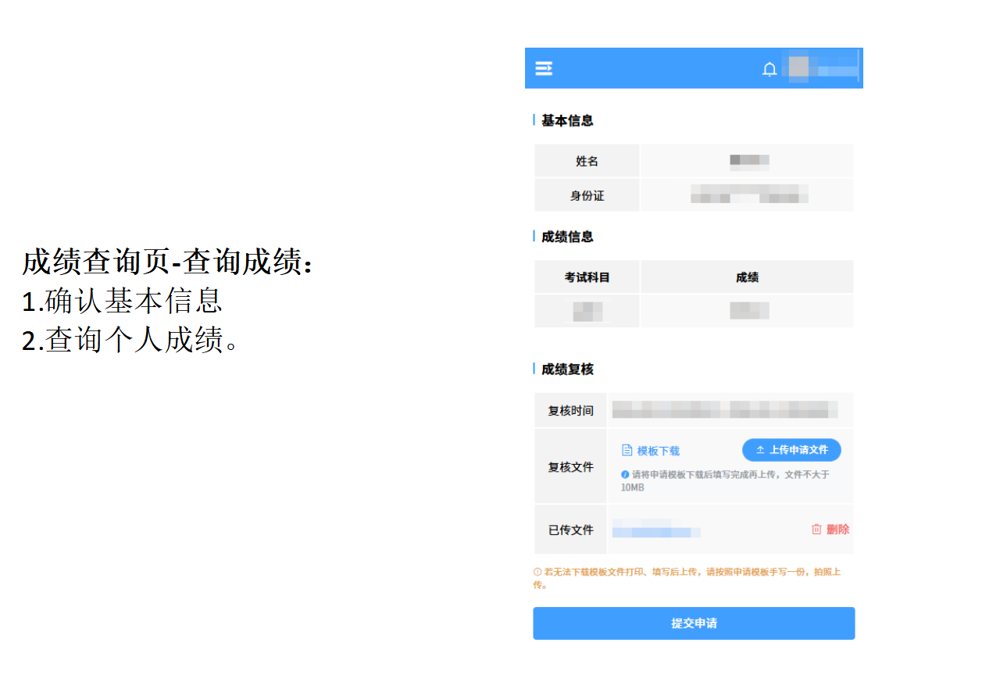Open the uploaded file link beside 已传文件
Image resolution: width=1000 pixels, height=689 pixels.
[x=656, y=531]
